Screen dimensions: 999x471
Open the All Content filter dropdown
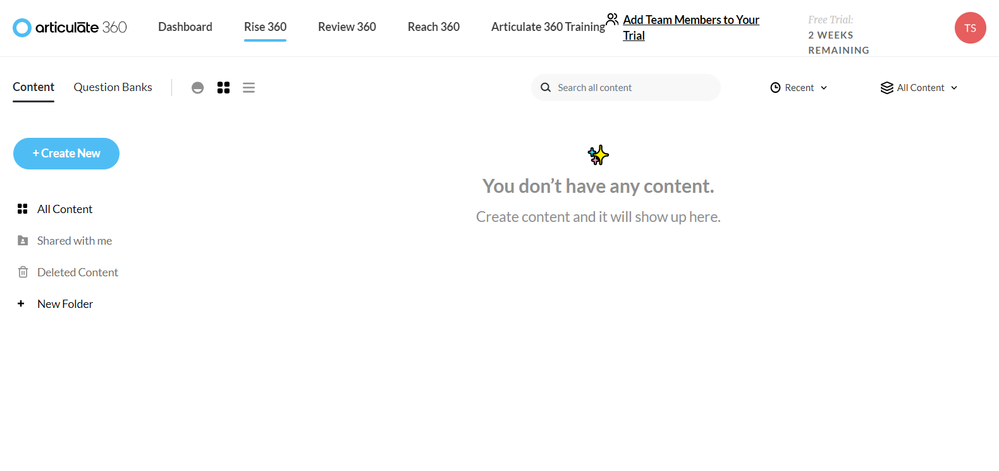click(919, 88)
